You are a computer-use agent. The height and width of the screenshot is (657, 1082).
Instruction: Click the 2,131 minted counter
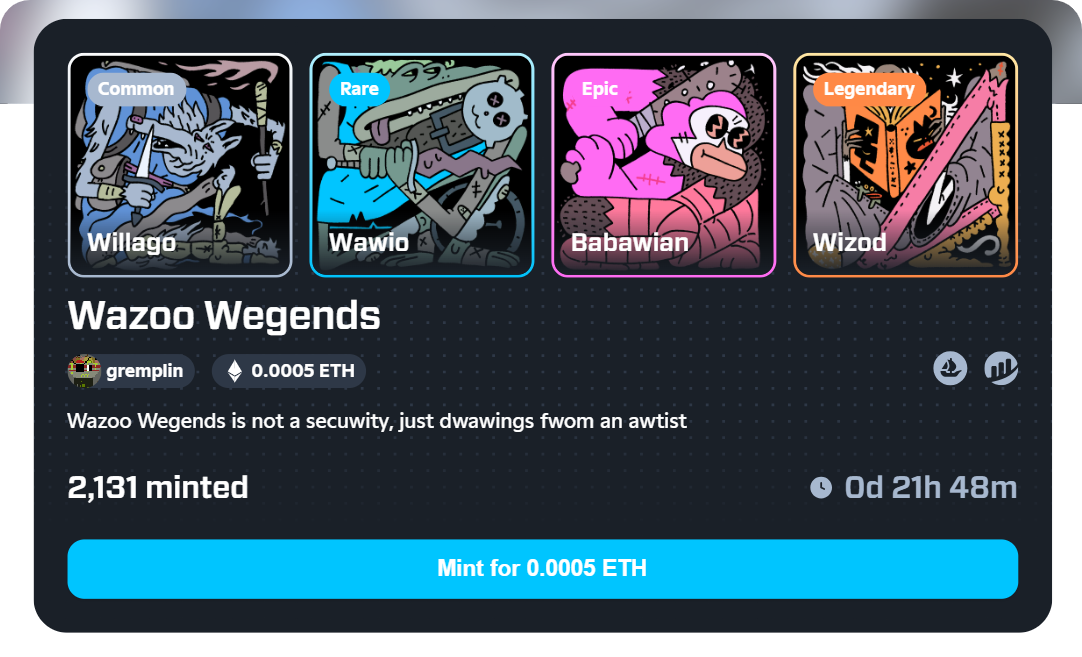pos(158,487)
